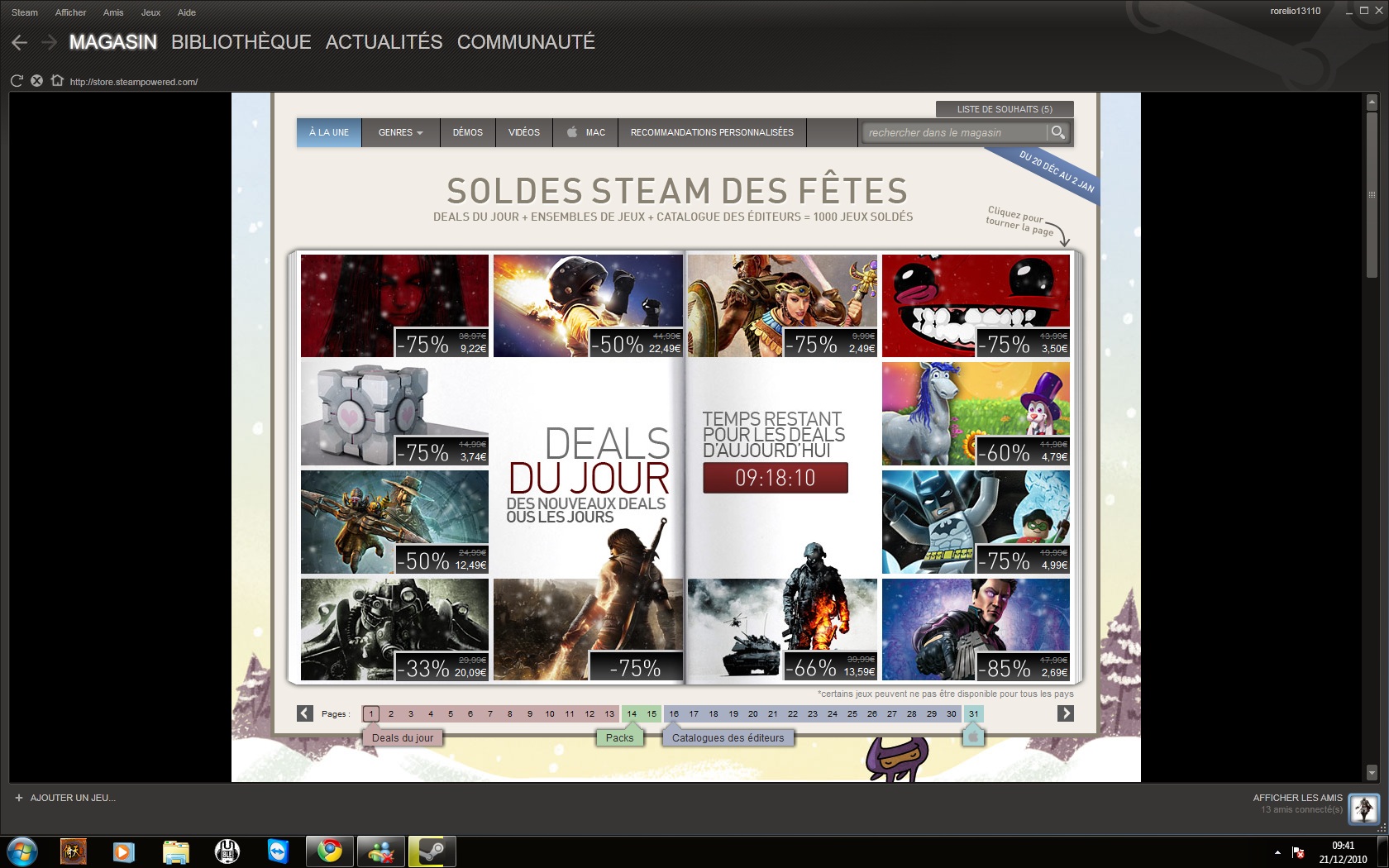Open the Aide menu

(x=187, y=12)
